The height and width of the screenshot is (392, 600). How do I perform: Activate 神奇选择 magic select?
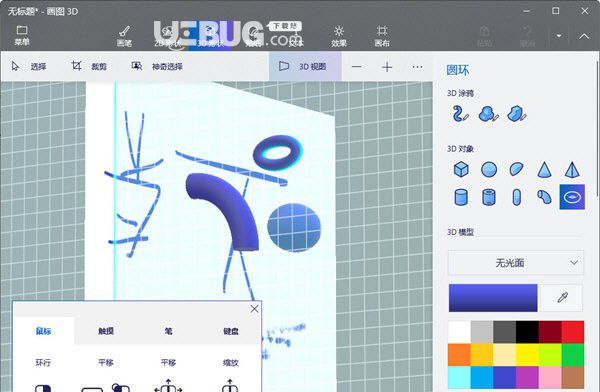[x=157, y=66]
